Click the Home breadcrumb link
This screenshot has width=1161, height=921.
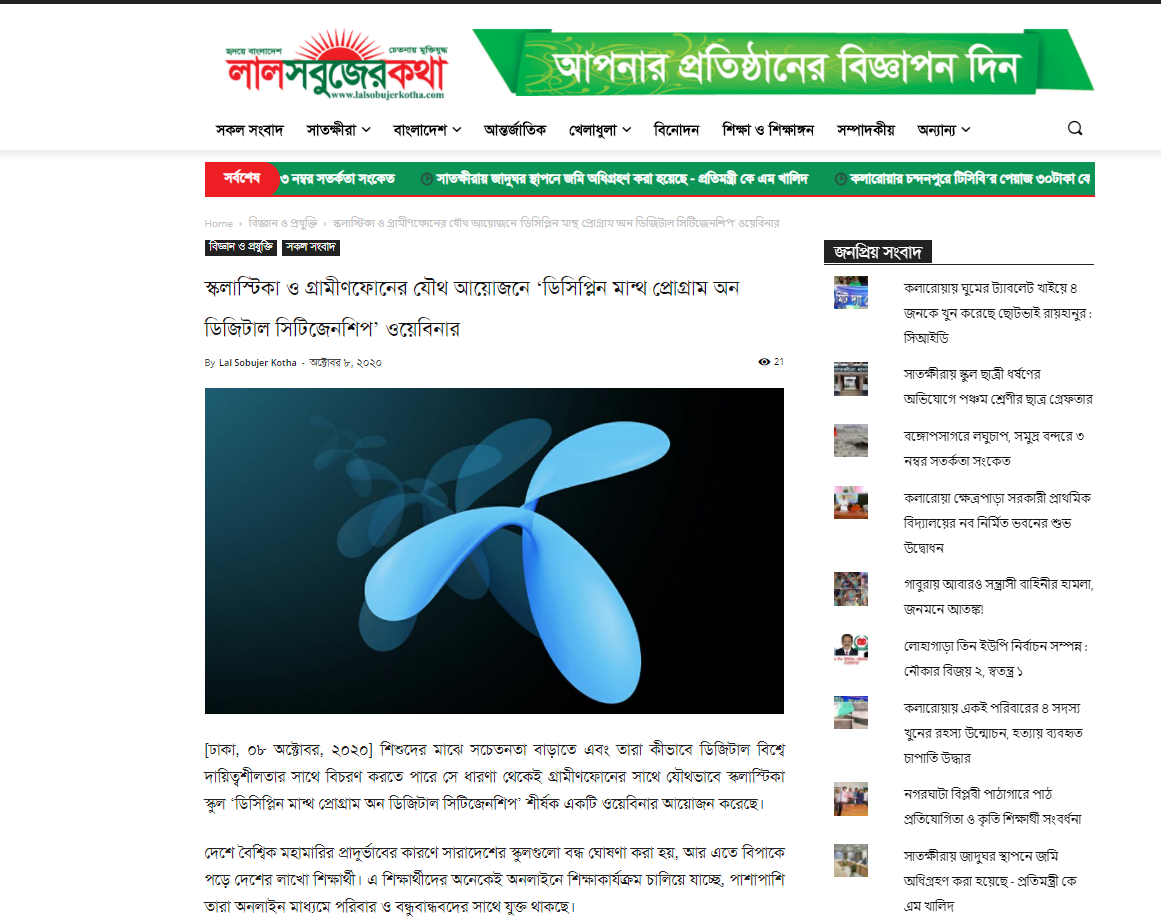coord(218,223)
